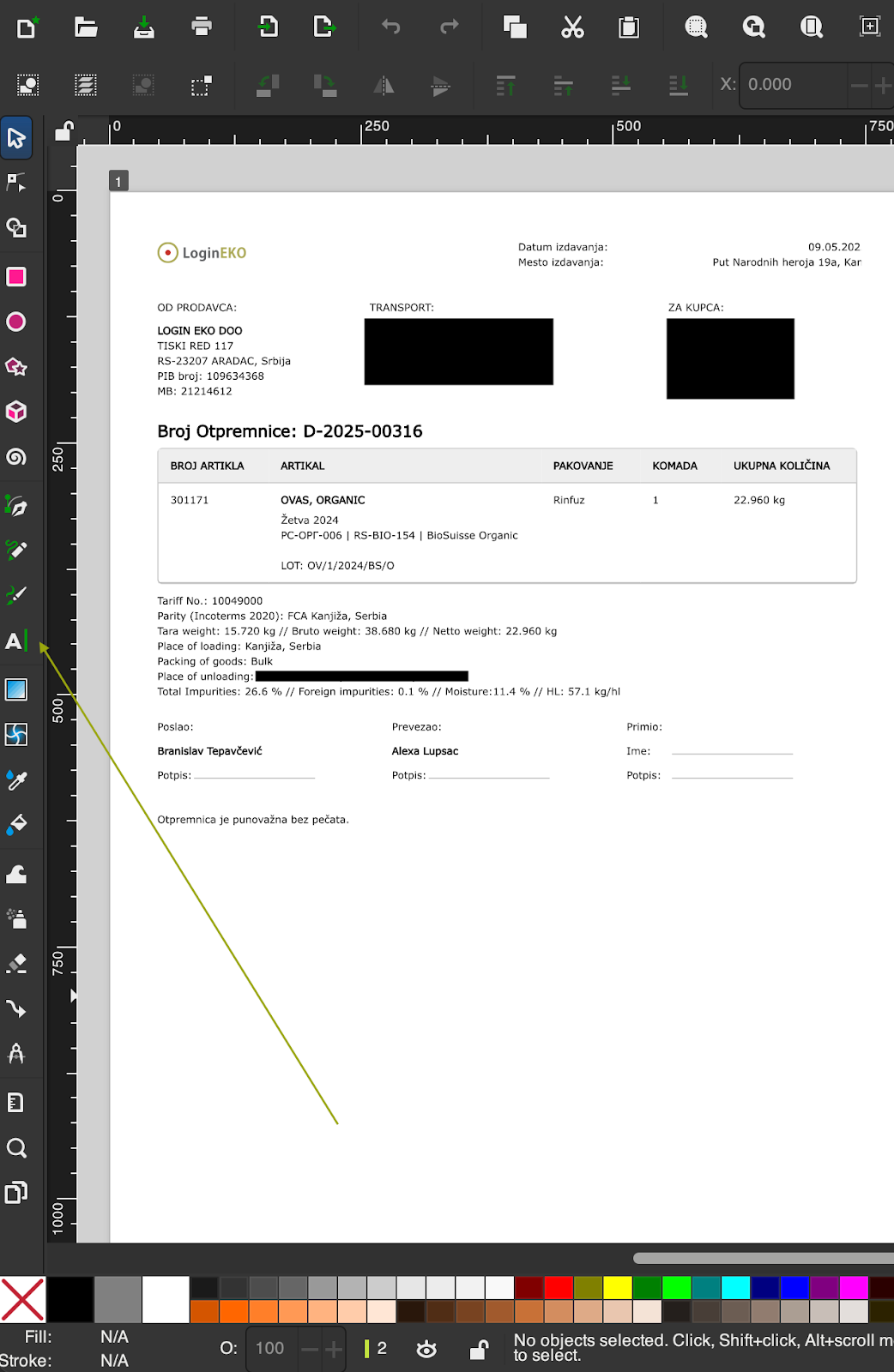Duplicate the selected objects
The image size is (894, 1372).
click(x=515, y=27)
